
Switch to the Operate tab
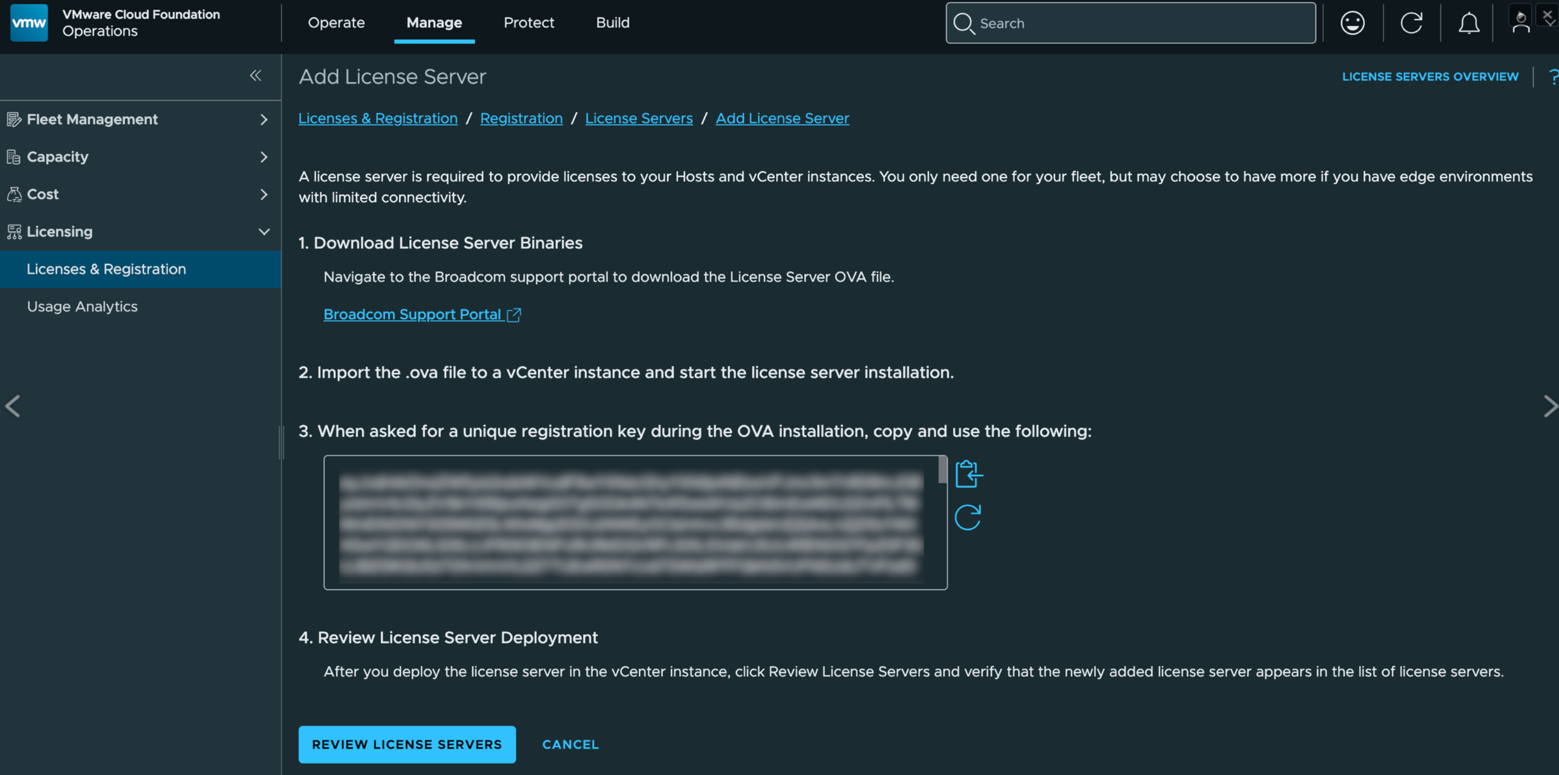[336, 23]
